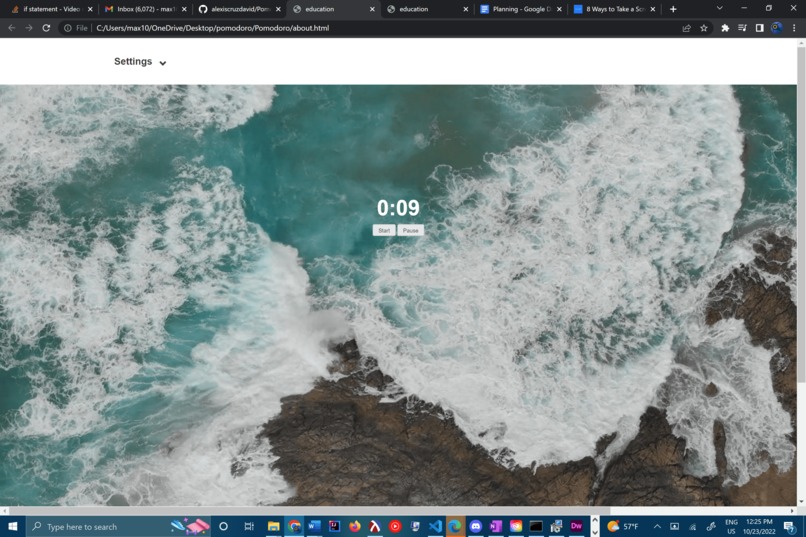The image size is (806, 537).
Task: Open OneNote from the taskbar
Action: point(496,526)
